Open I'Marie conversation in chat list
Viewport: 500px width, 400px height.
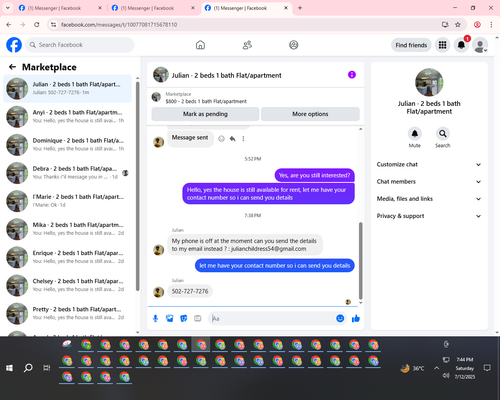67,201
